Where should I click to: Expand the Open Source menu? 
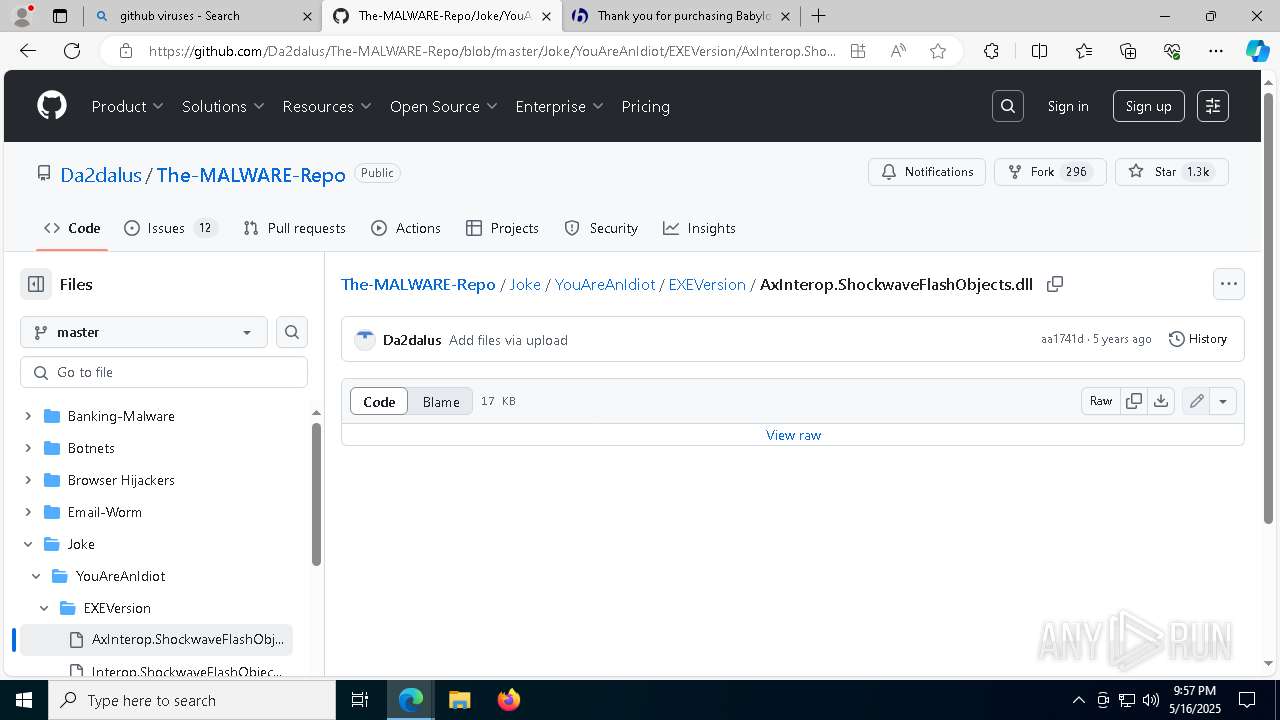point(444,106)
